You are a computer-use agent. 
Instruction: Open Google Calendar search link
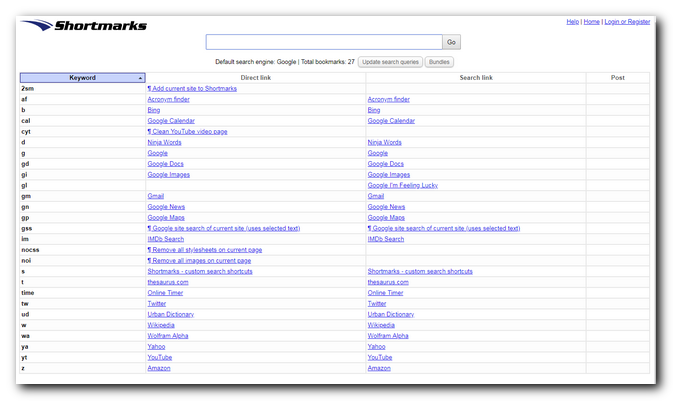click(391, 121)
